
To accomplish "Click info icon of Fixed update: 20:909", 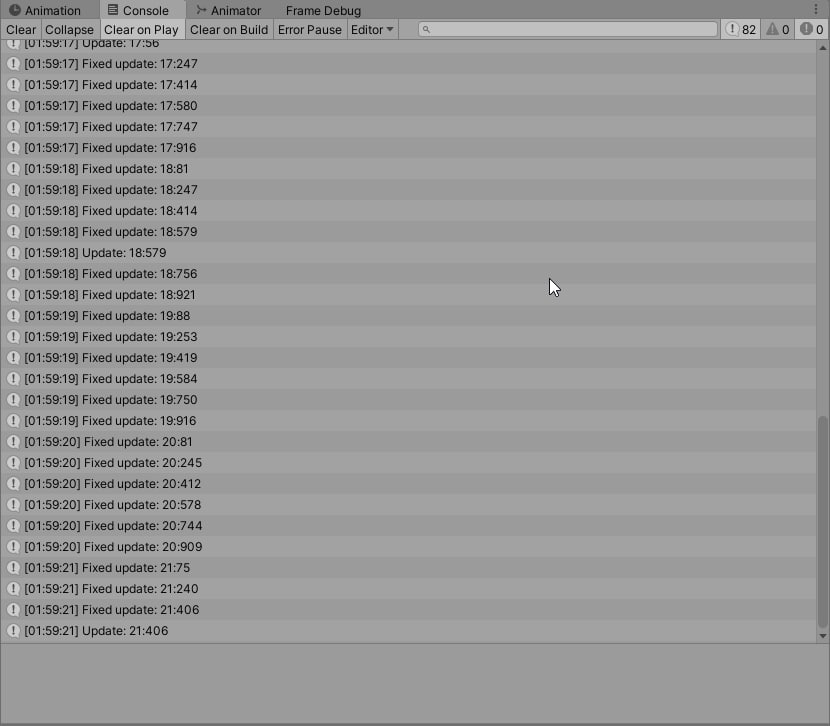I will 13,547.
